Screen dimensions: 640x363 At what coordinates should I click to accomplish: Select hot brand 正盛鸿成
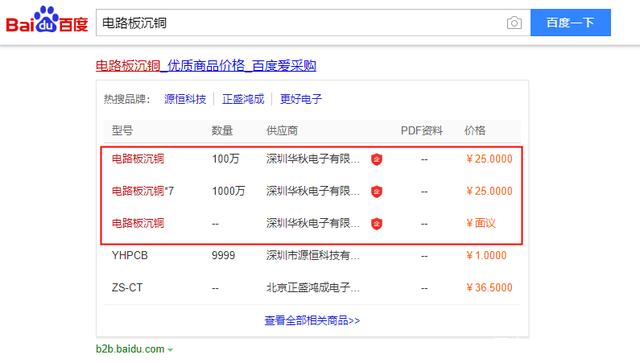click(243, 99)
